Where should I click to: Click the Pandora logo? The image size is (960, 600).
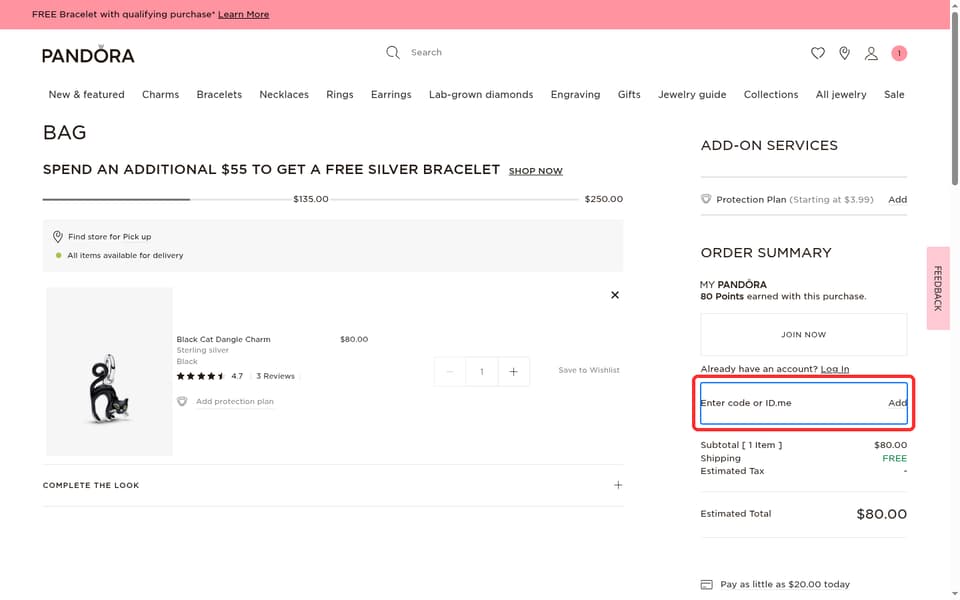pyautogui.click(x=88, y=54)
